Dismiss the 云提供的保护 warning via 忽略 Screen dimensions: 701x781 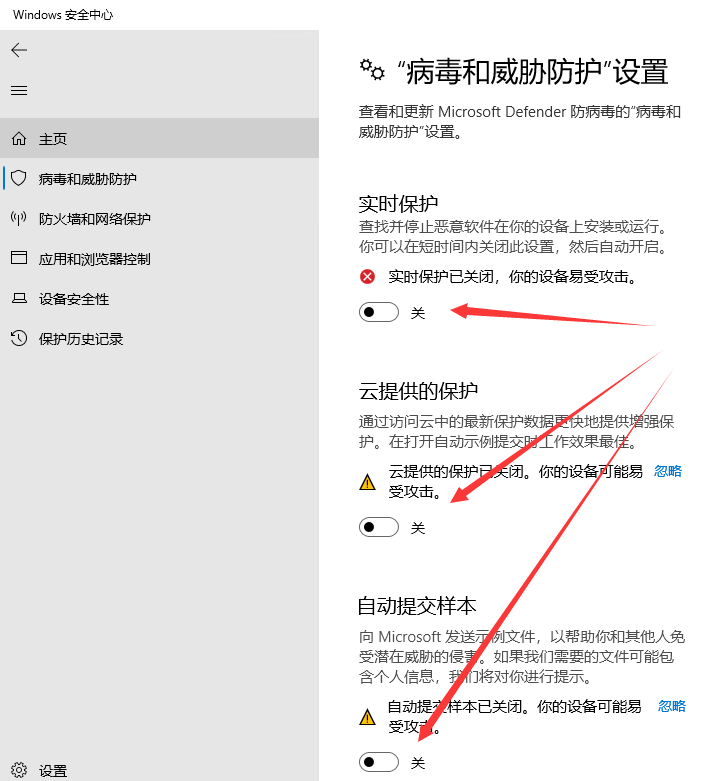point(668,471)
